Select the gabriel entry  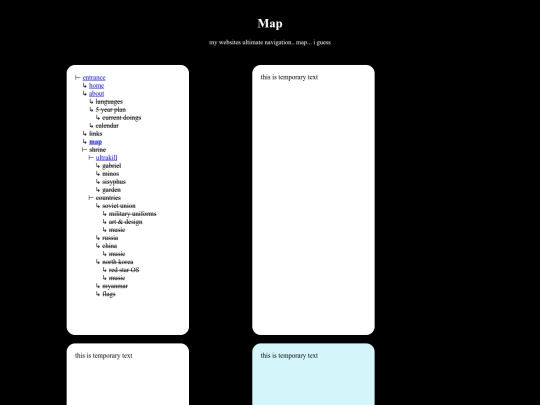tap(112, 166)
